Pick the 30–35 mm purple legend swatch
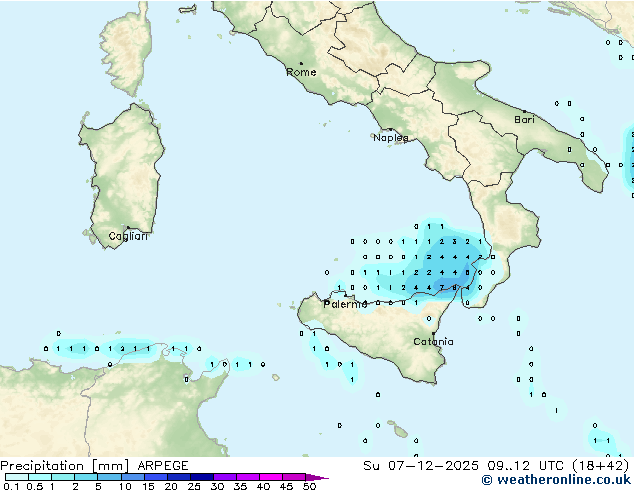The width and height of the screenshot is (634, 490). click(224, 477)
